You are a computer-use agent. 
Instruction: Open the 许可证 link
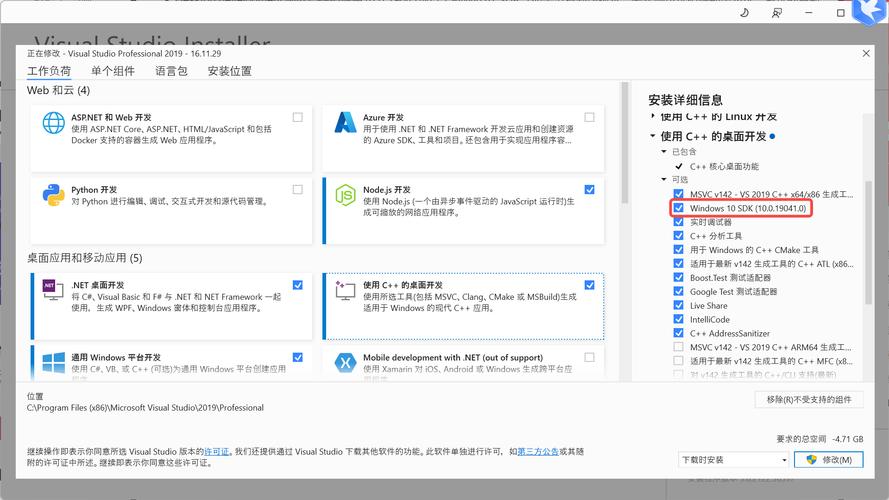217,452
